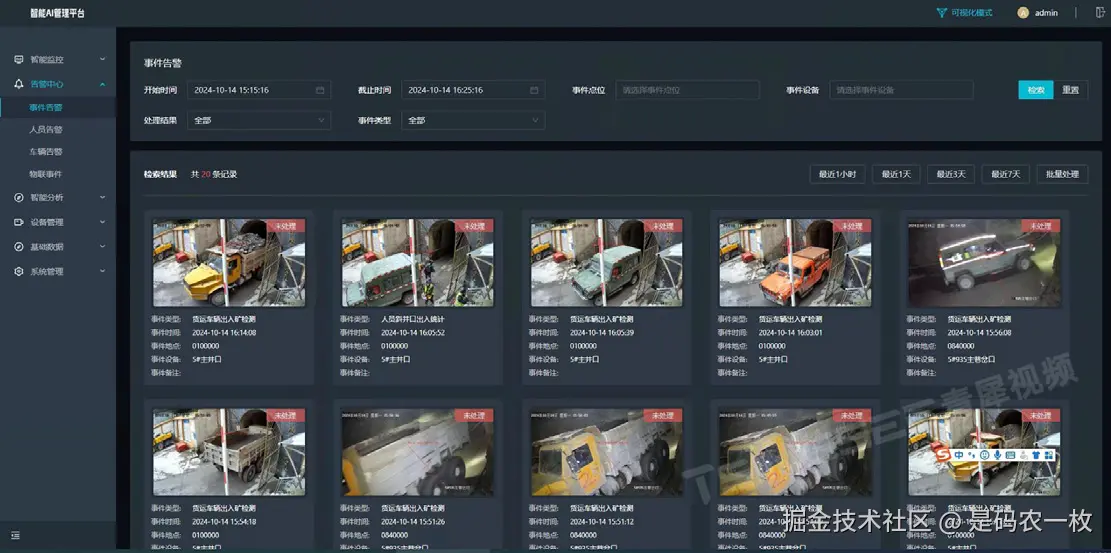Open the 智能监控 sidebar menu
Image resolution: width=1111 pixels, height=553 pixels.
pyautogui.click(x=58, y=60)
